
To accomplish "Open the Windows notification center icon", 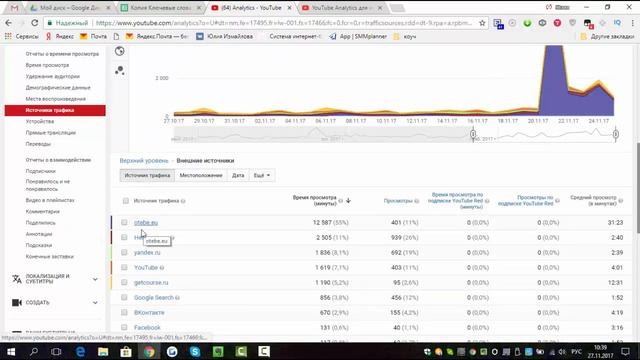I will pos(625,351).
